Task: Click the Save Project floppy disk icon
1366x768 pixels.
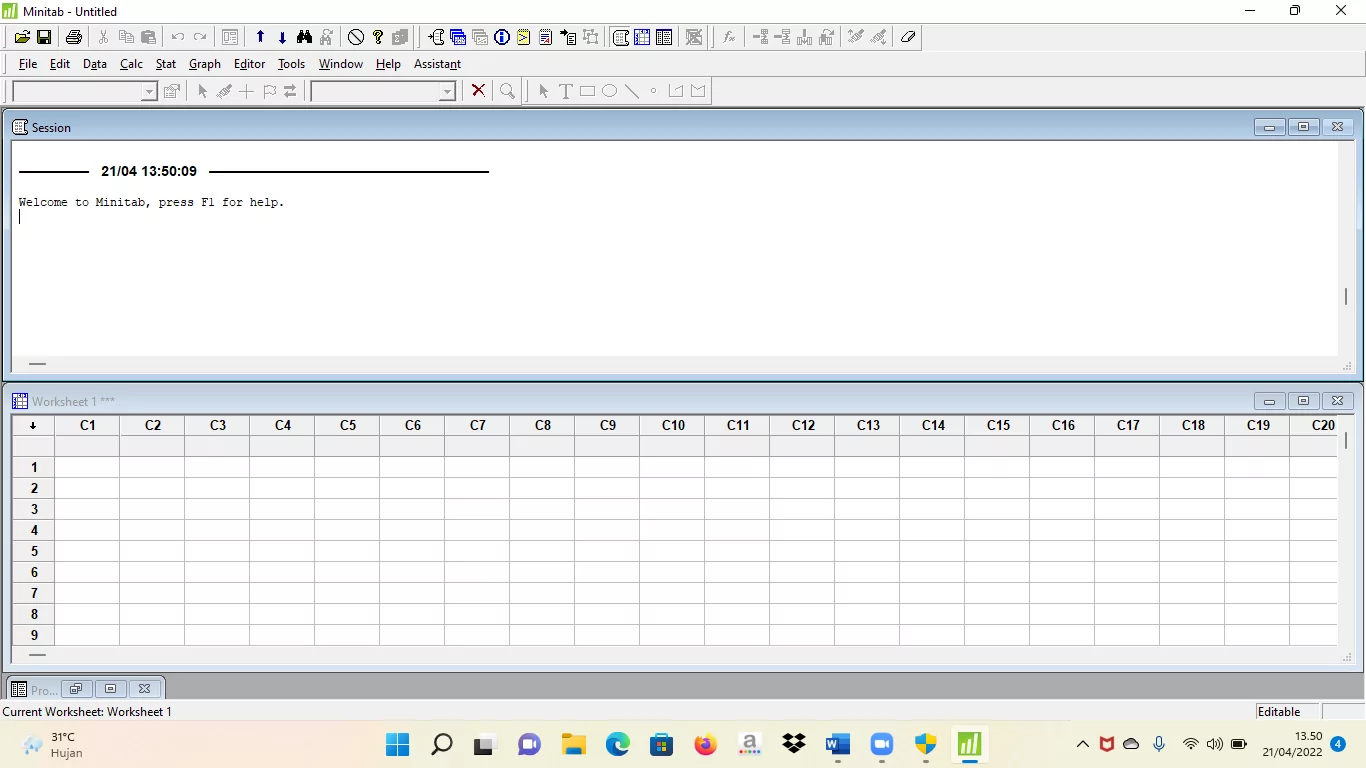Action: (x=44, y=37)
